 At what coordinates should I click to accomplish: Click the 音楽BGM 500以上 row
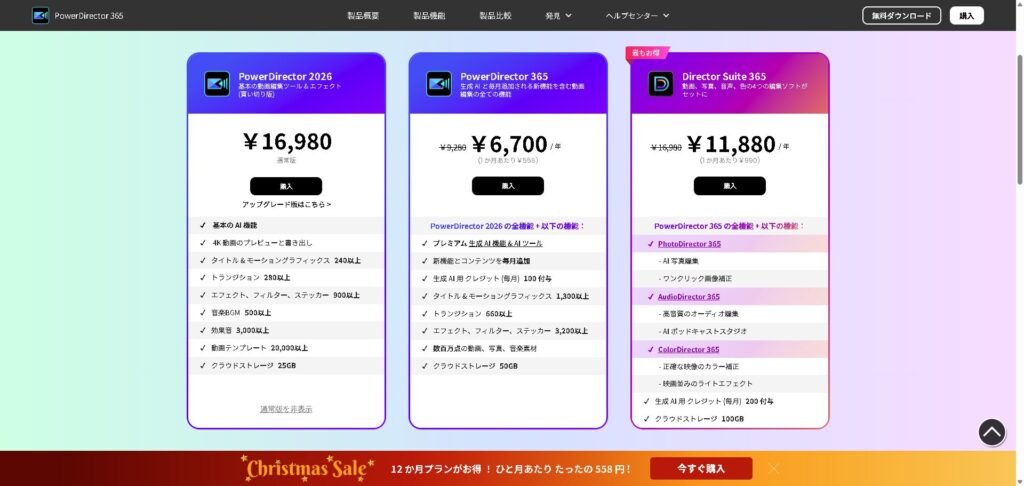(286, 313)
